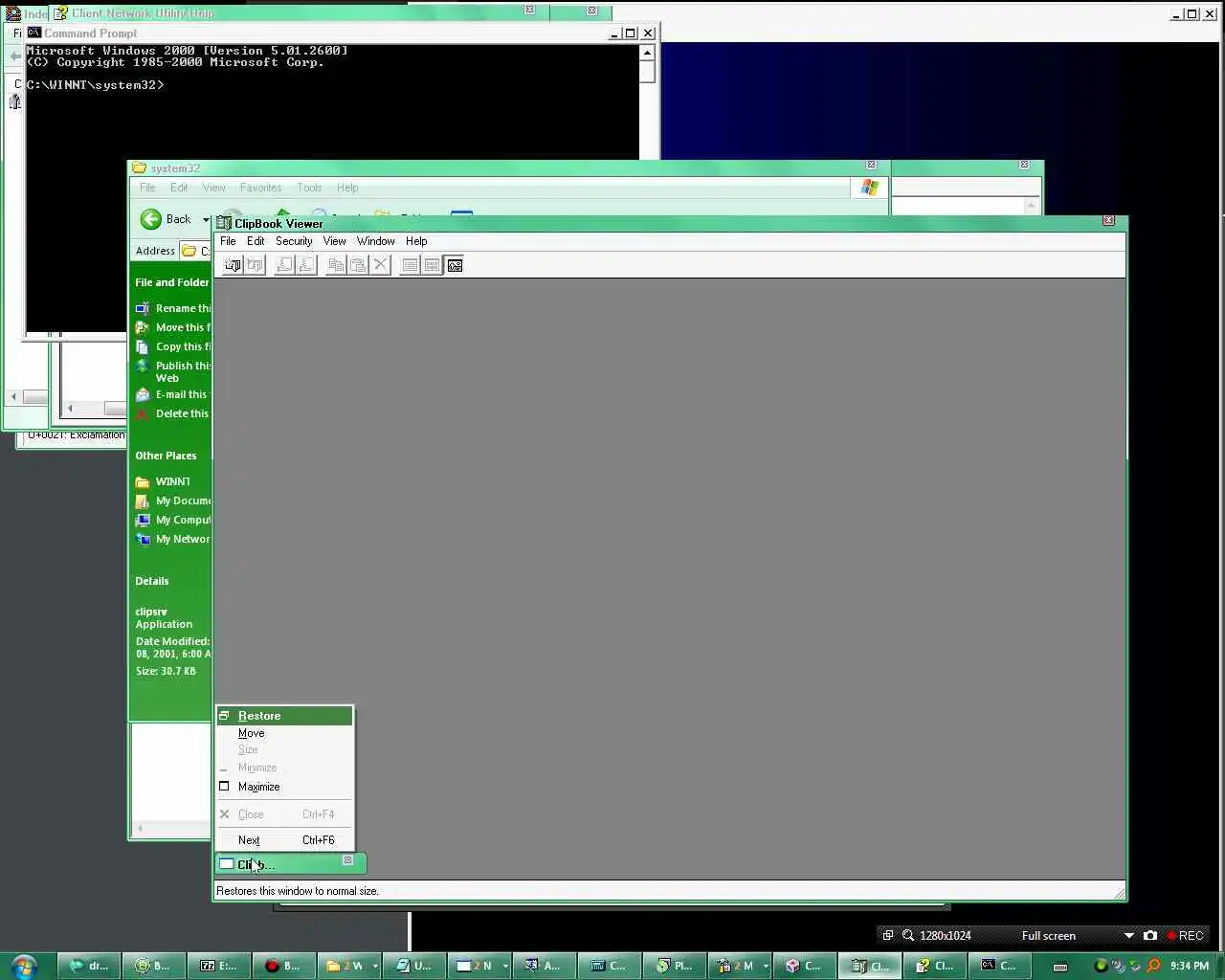Click 'Move this file' task link
Viewport: 1225px width, 980px height.
pos(183,327)
